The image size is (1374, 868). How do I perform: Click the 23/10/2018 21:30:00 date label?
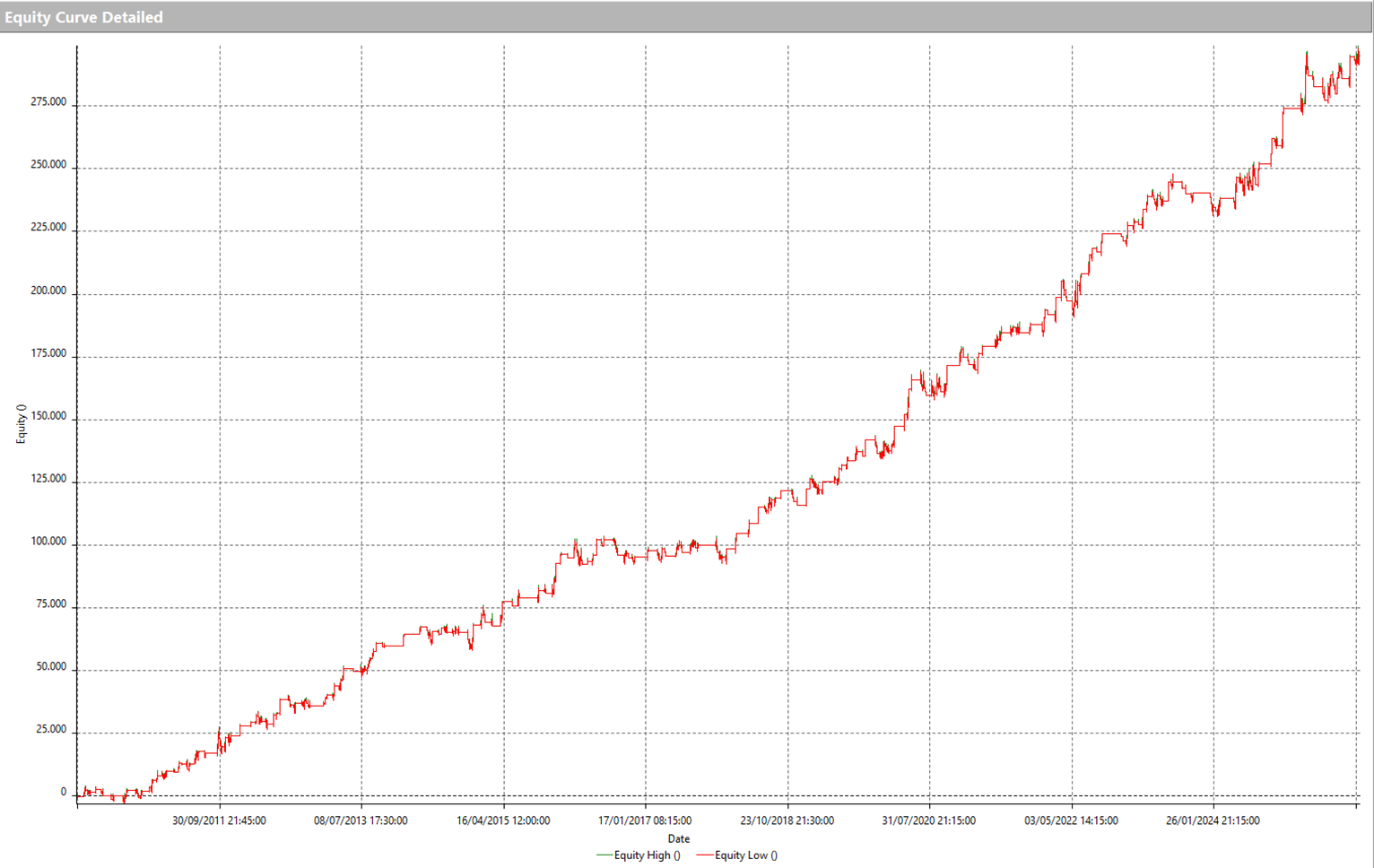pos(787,820)
